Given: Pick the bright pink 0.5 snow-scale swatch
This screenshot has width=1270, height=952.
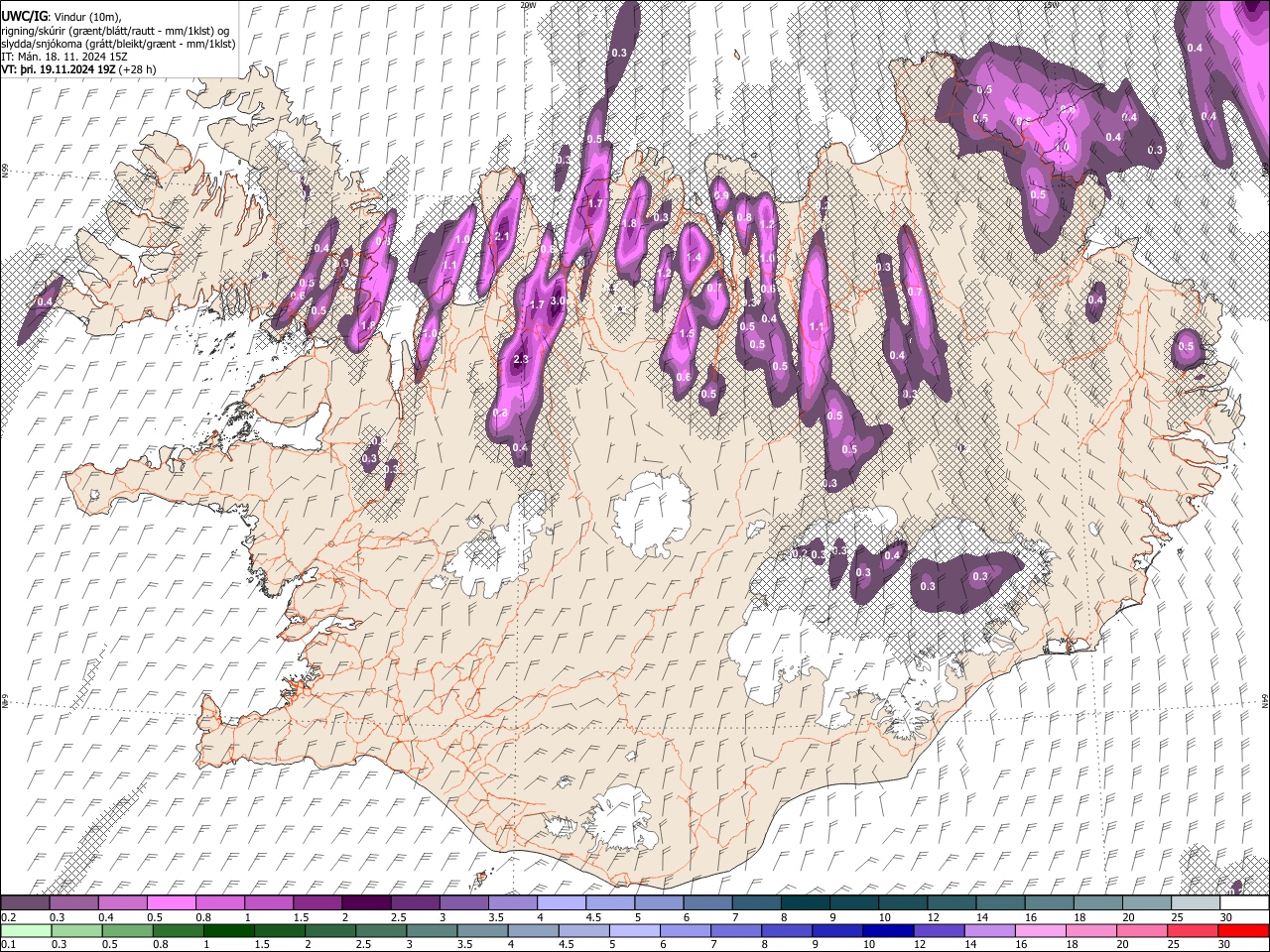Looking at the screenshot, I should point(171,902).
